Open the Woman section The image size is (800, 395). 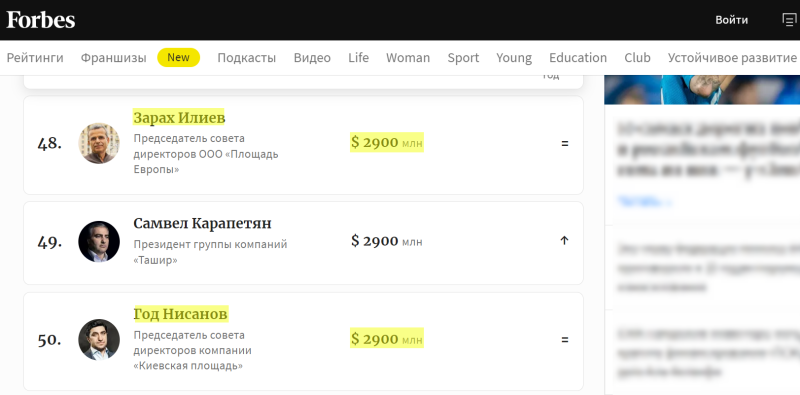click(408, 58)
